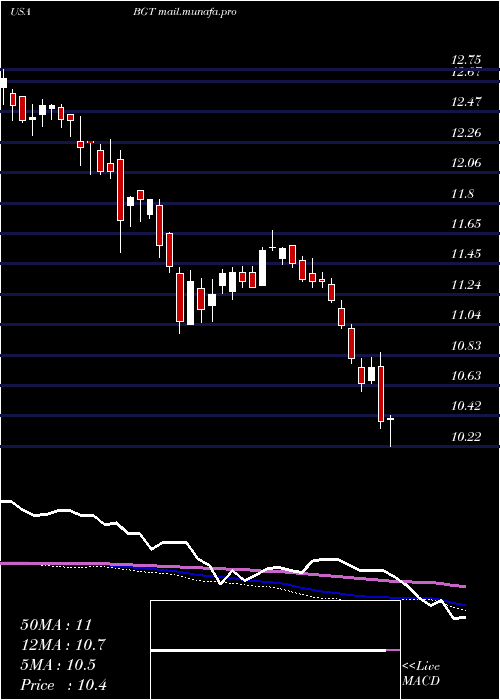Image resolution: width=500 pixels, height=700 pixels.
Task: Click inside the Live MACD box
Action: click(x=275, y=650)
